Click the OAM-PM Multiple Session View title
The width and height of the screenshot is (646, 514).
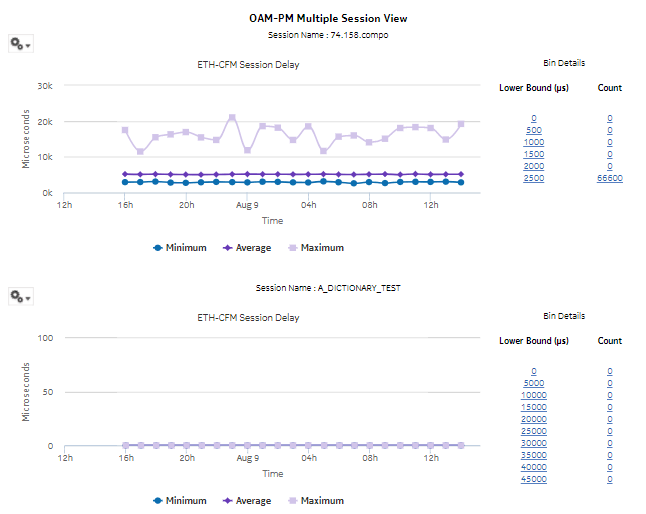tap(328, 19)
